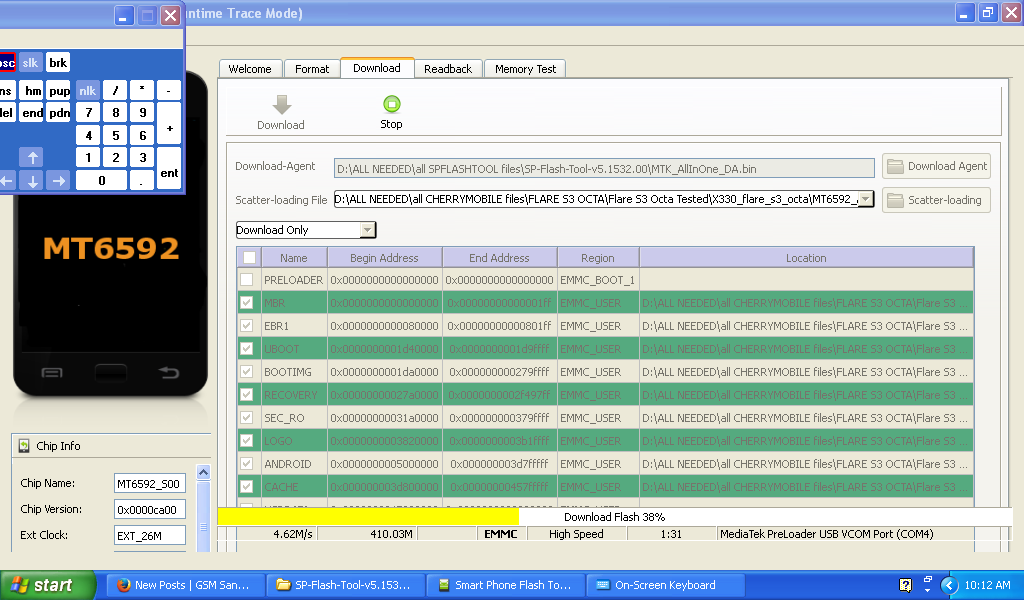Uncheck the BOOTIMG partition checkbox
The image size is (1024, 600).
247,372
